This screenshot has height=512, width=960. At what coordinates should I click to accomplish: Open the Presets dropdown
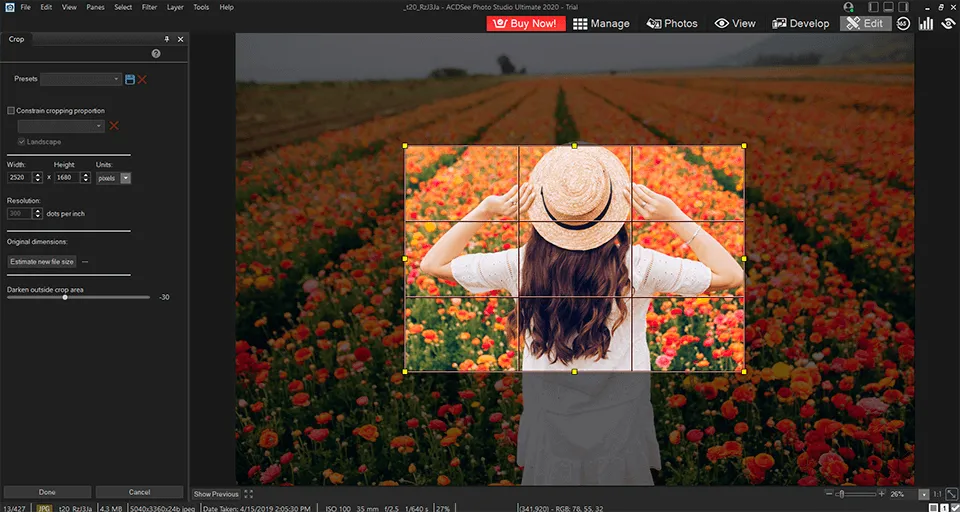tap(81, 79)
